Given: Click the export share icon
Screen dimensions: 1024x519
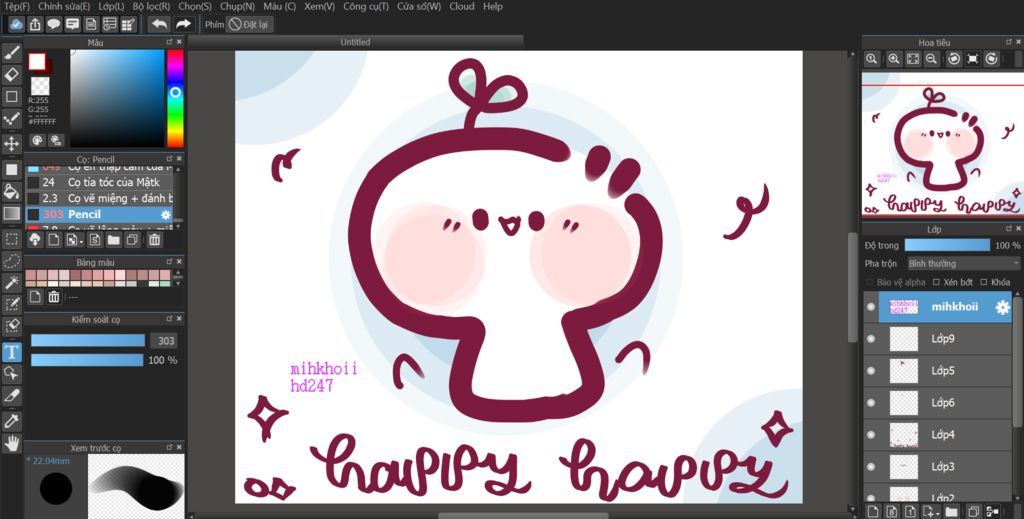Looking at the screenshot, I should (x=35, y=24).
